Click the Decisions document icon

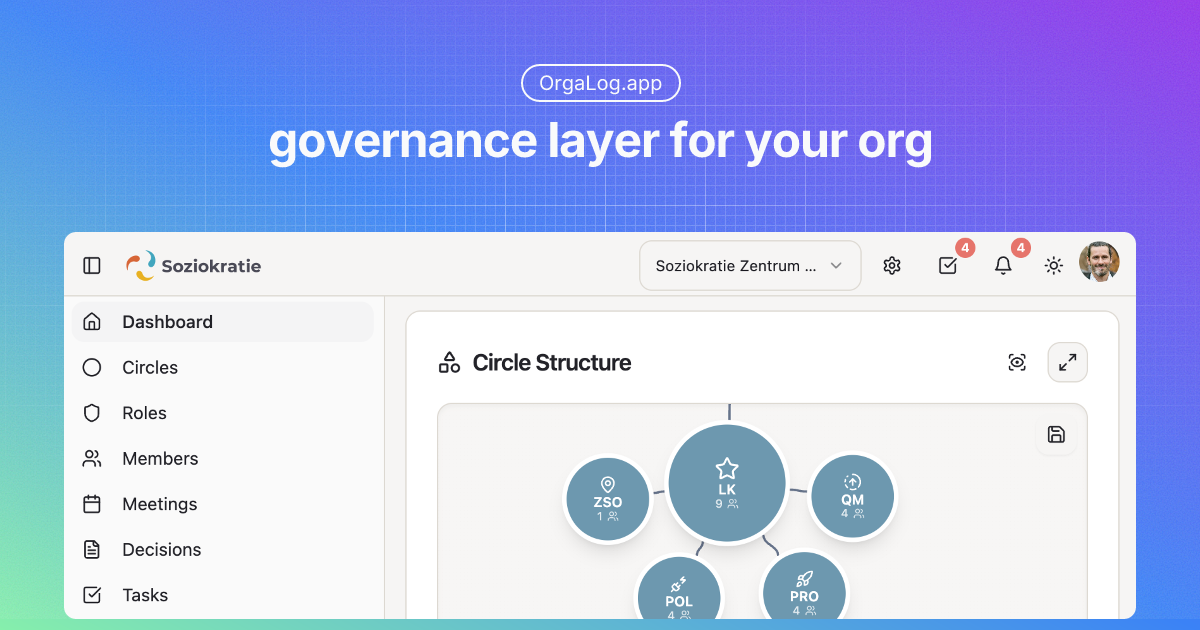pos(91,549)
